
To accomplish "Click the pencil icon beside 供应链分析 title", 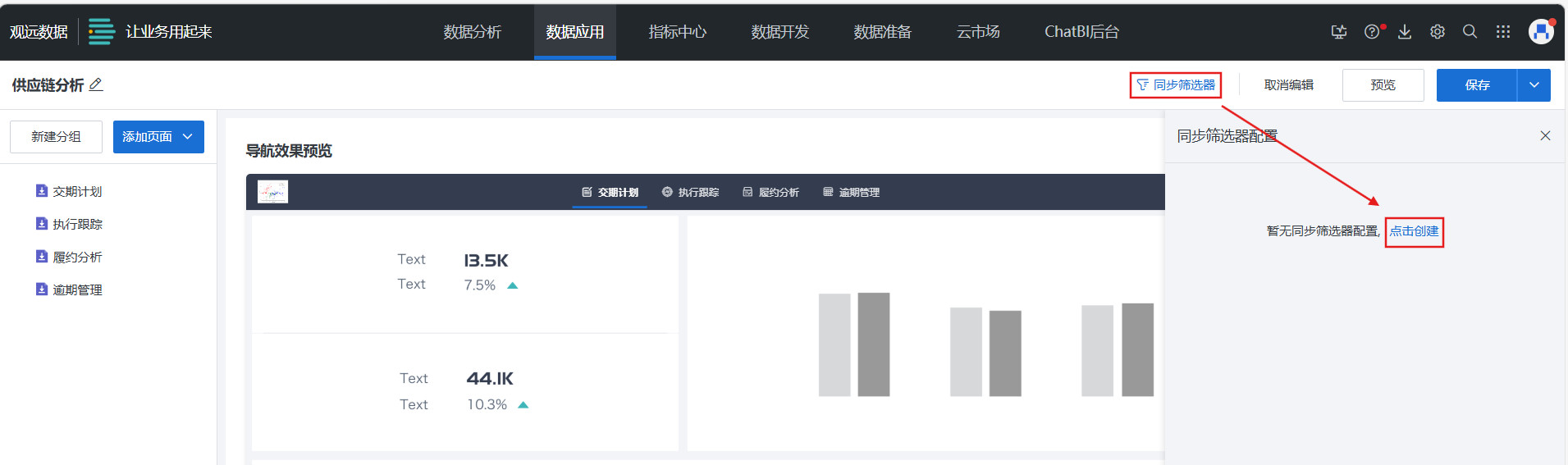I will pos(96,84).
